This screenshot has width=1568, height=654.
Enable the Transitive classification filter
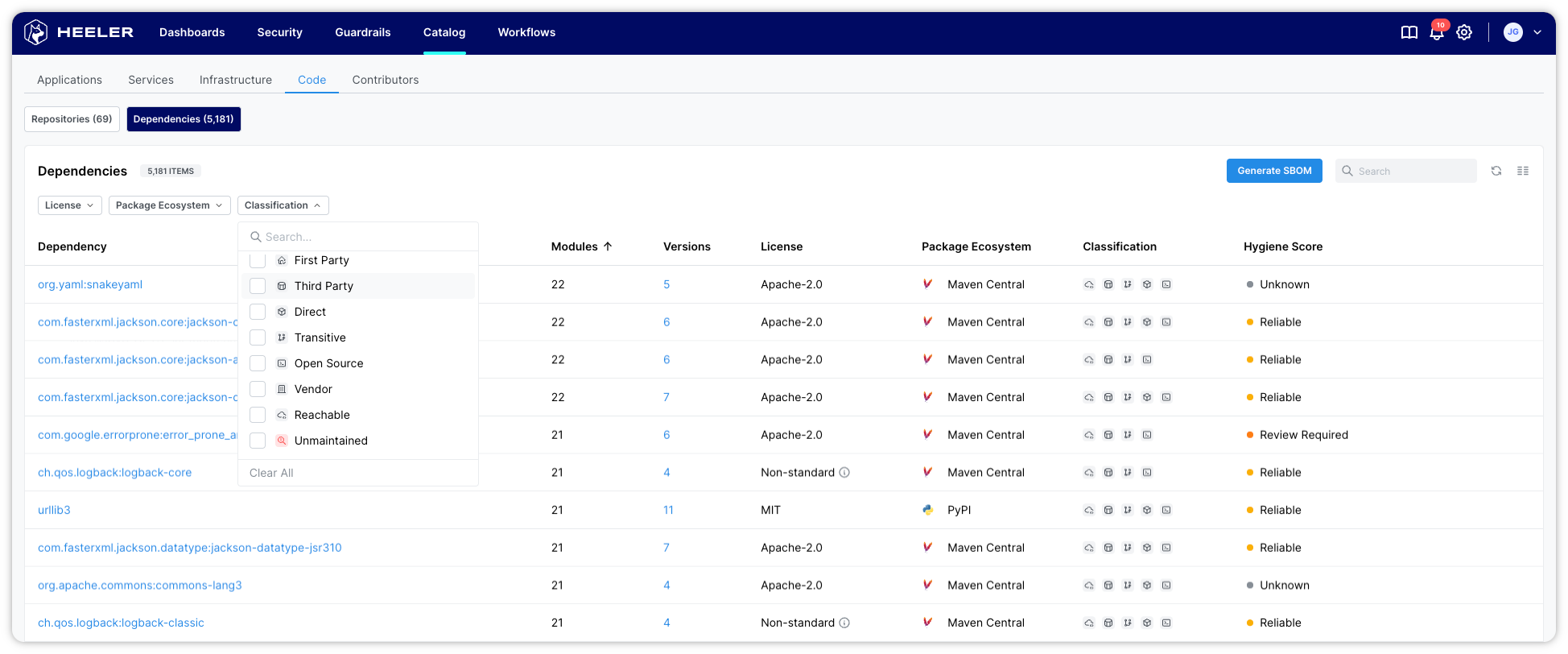(258, 337)
